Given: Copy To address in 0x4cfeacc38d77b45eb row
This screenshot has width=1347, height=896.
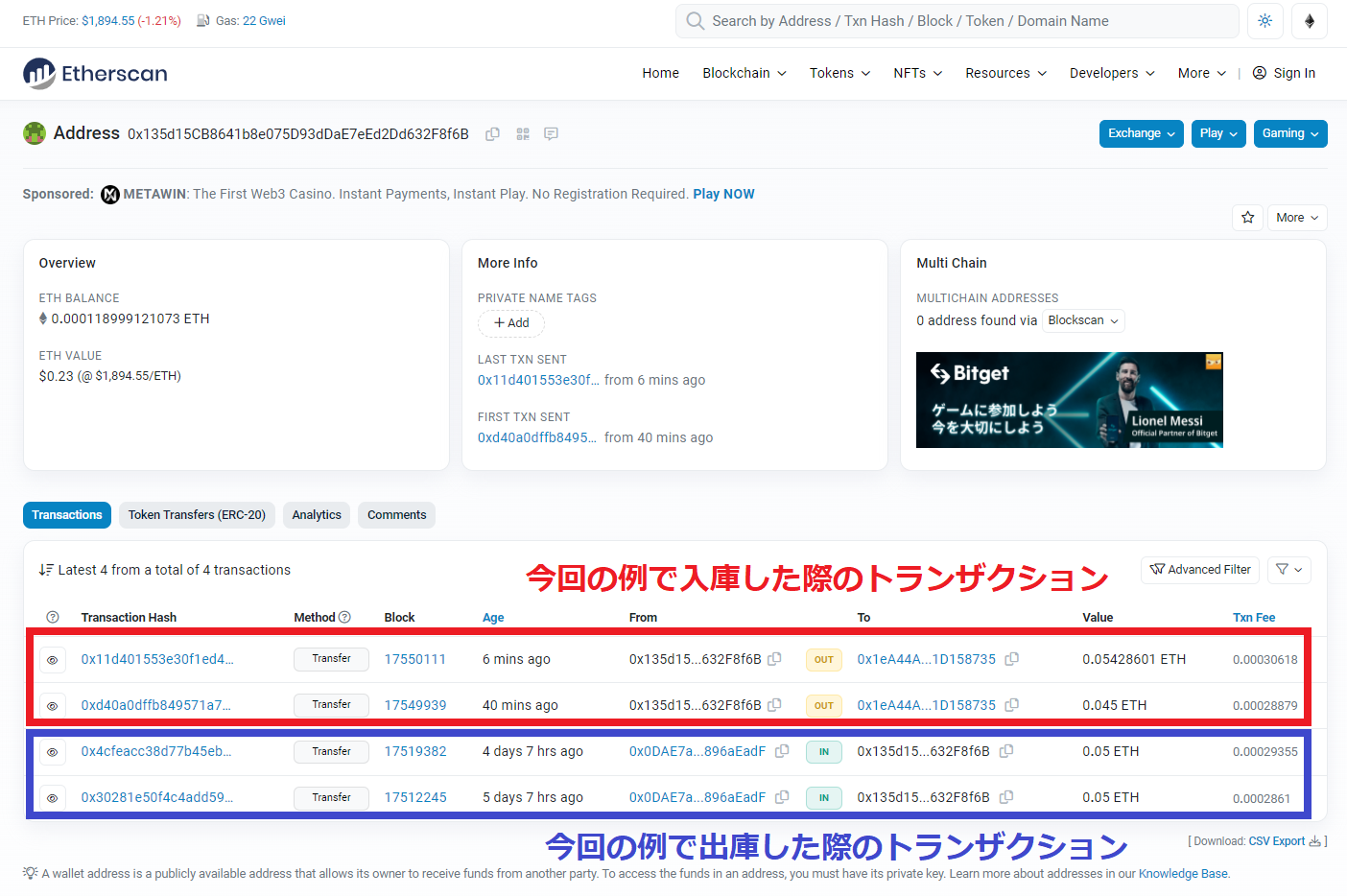Looking at the screenshot, I should 1006,751.
